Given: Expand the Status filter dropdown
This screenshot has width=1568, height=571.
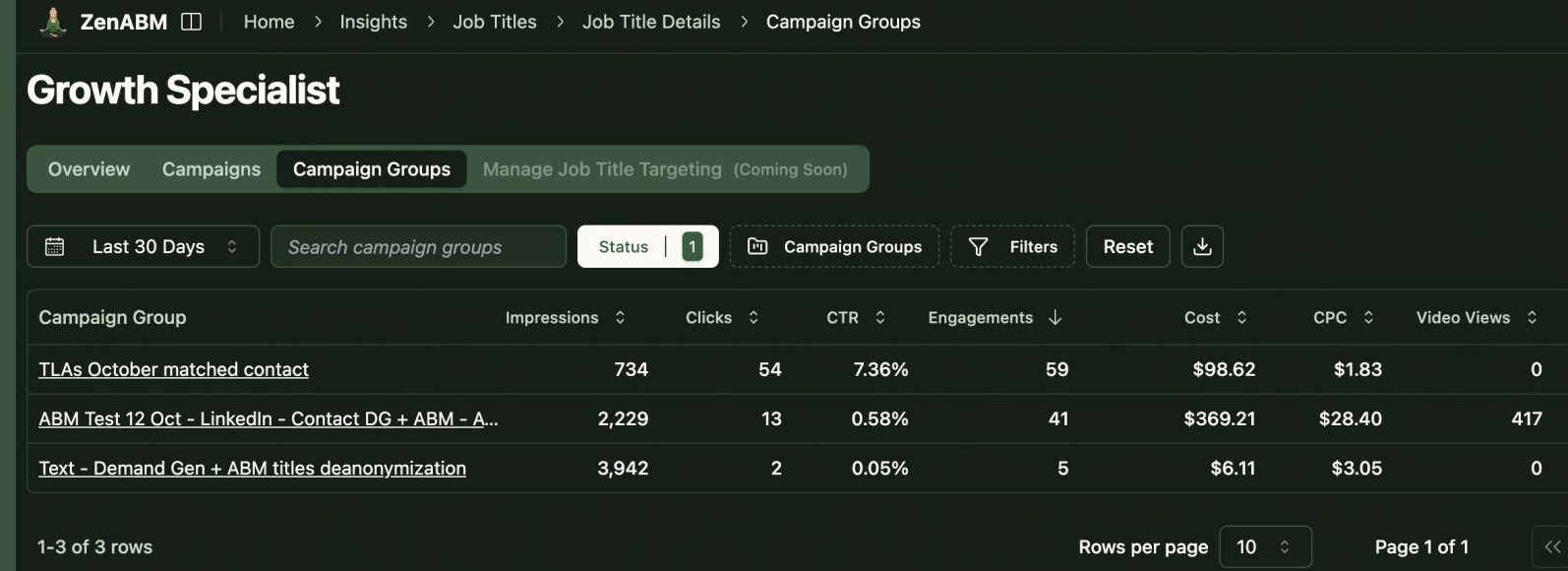Looking at the screenshot, I should [x=647, y=246].
